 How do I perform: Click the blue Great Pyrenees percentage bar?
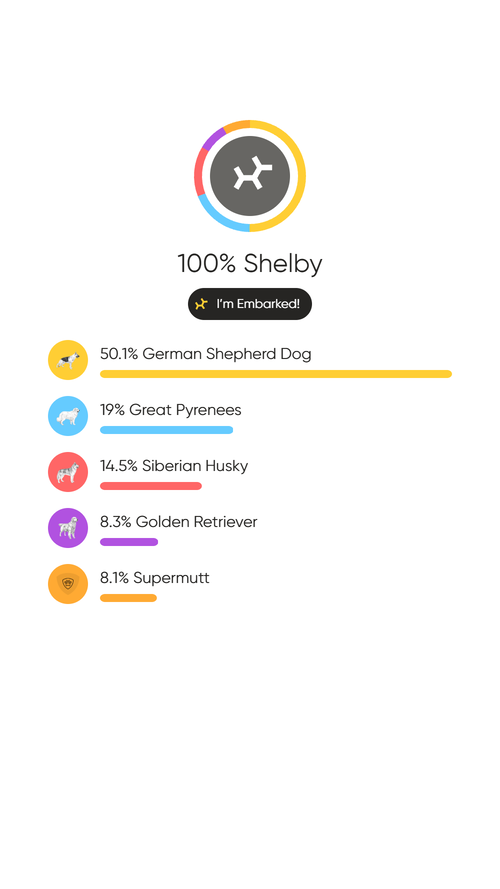coord(167,430)
